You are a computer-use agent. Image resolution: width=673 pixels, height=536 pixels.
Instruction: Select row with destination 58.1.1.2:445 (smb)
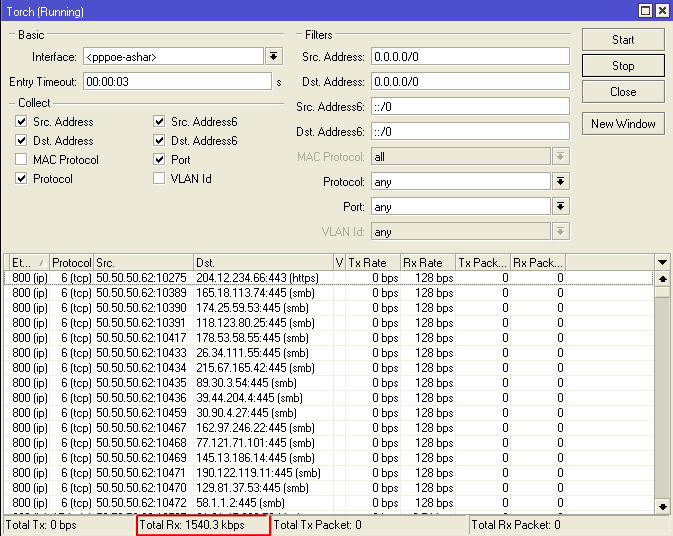pyautogui.click(x=328, y=503)
